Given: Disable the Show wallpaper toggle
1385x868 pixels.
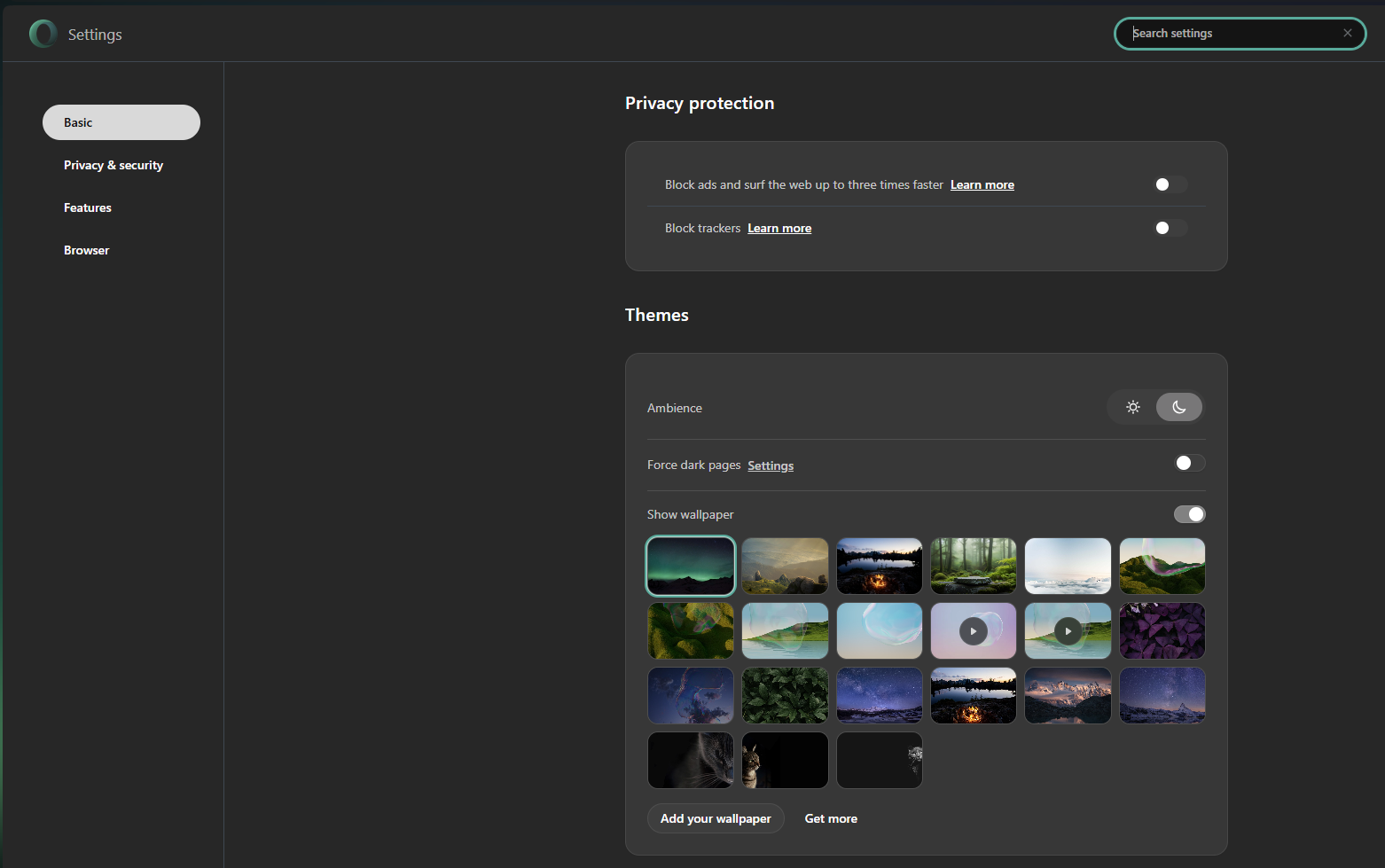Looking at the screenshot, I should (x=1189, y=514).
